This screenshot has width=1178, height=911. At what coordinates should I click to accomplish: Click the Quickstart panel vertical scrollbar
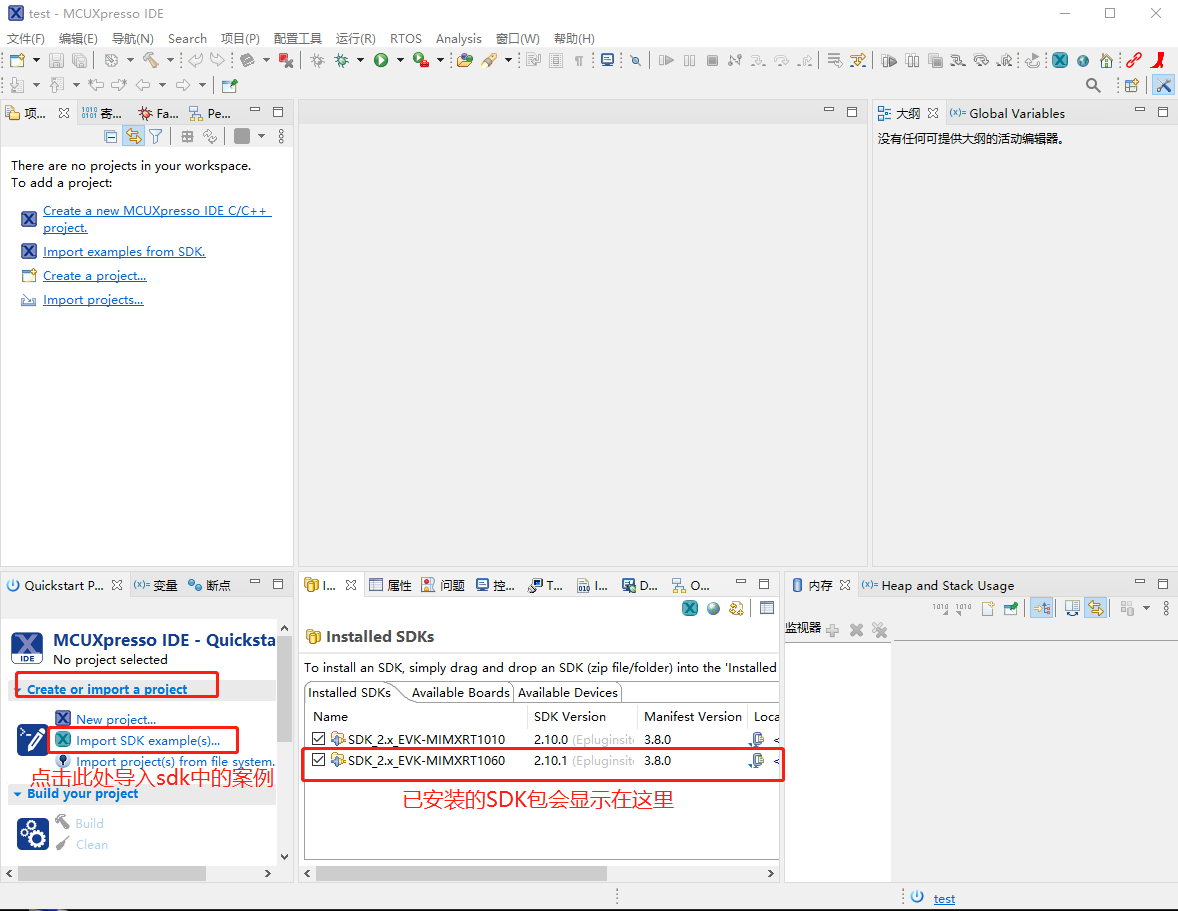tap(284, 687)
